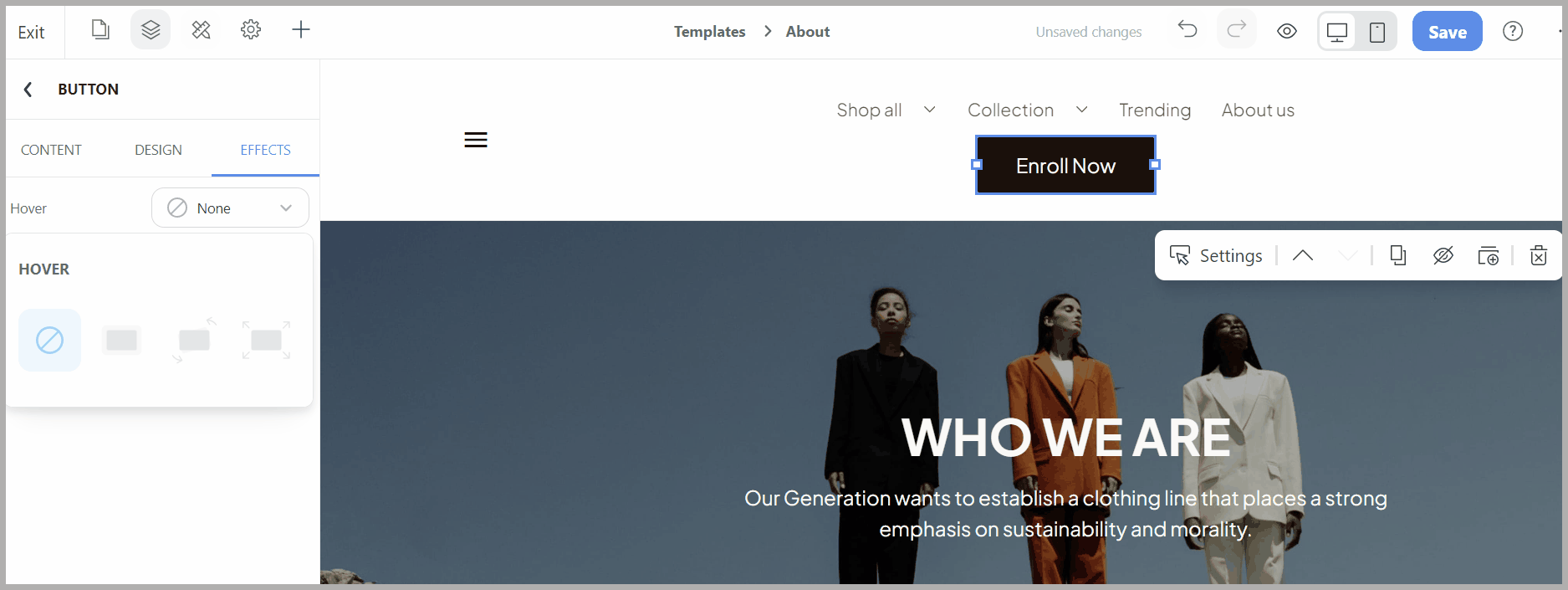Open the help question mark icon
This screenshot has height=590, width=1568.
[x=1513, y=31]
